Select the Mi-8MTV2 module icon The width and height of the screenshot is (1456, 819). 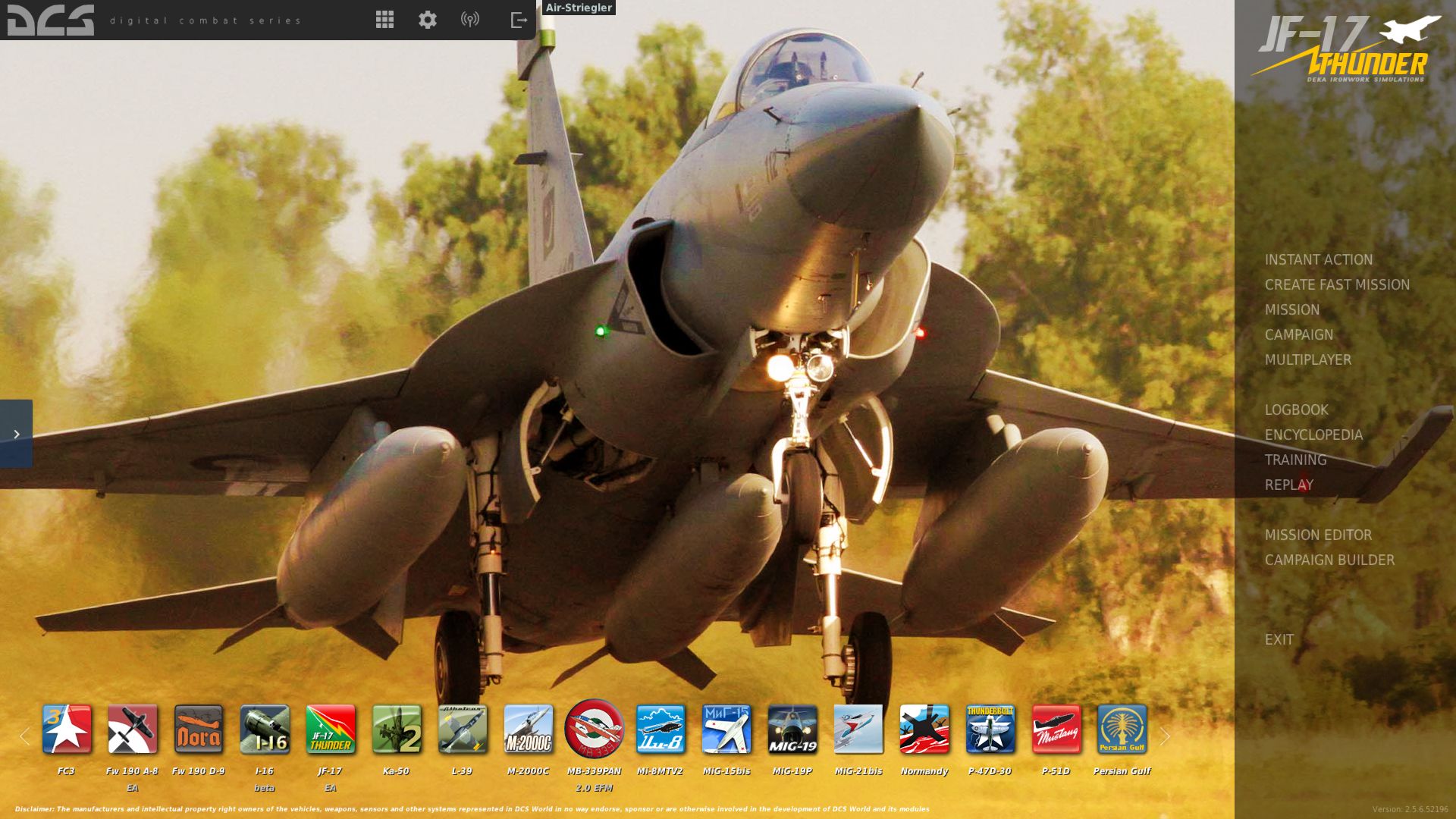click(x=661, y=730)
